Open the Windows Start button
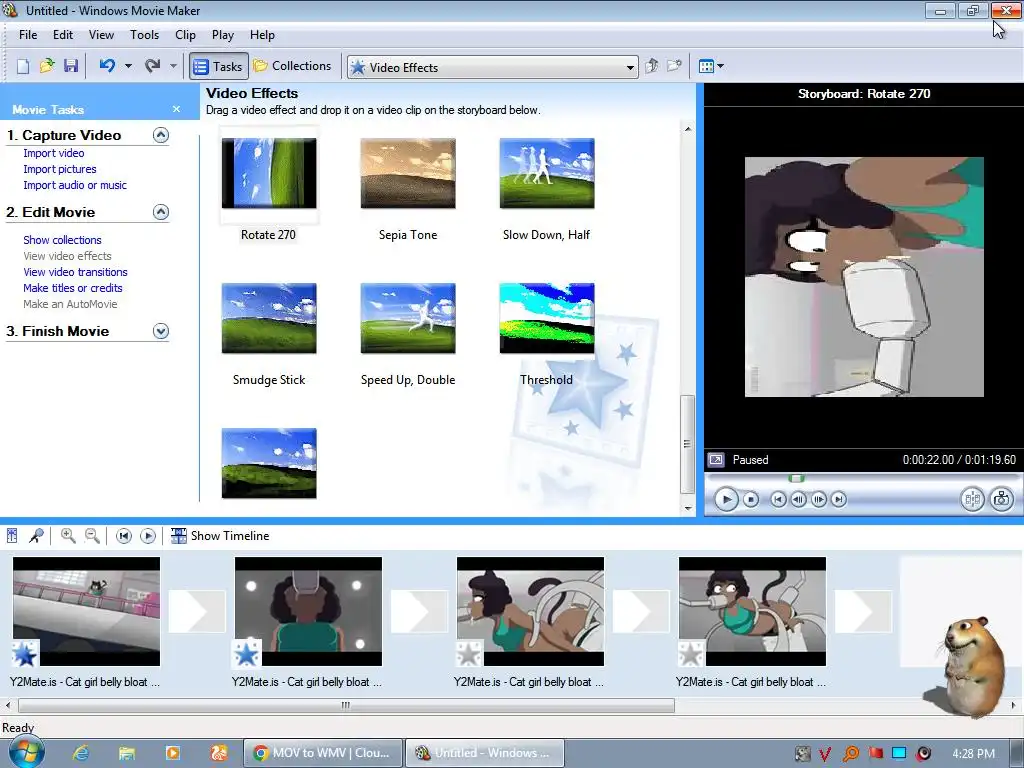 (x=25, y=753)
